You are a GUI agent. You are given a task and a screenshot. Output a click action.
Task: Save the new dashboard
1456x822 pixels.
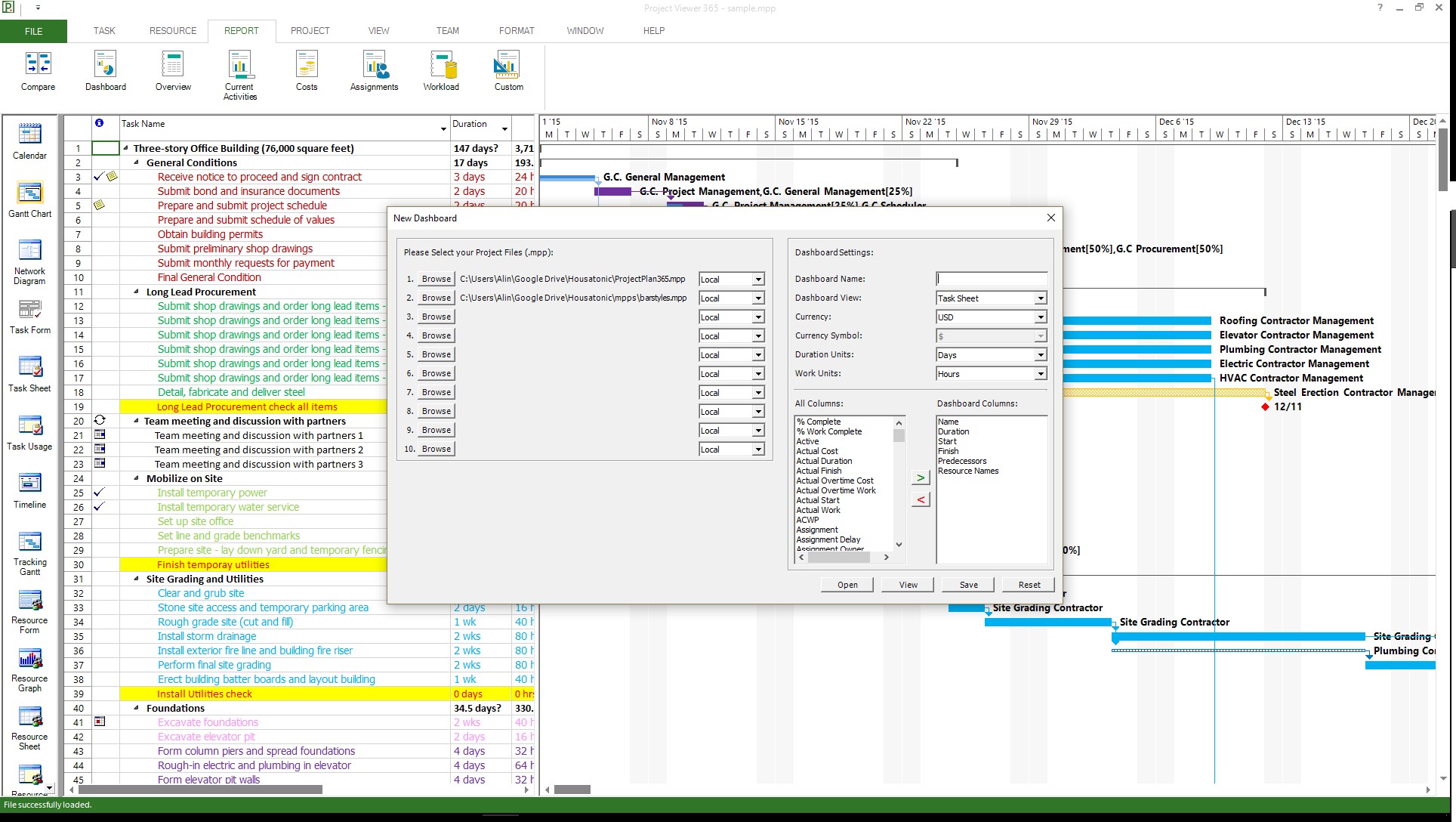(967, 584)
